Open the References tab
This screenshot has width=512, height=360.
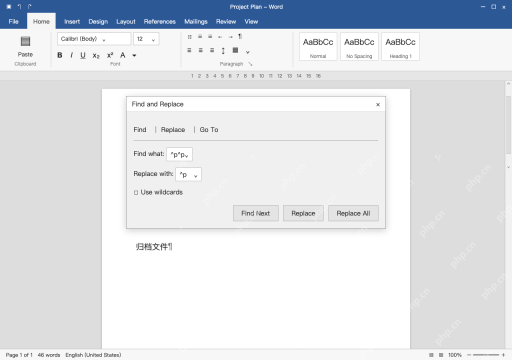[x=160, y=22]
